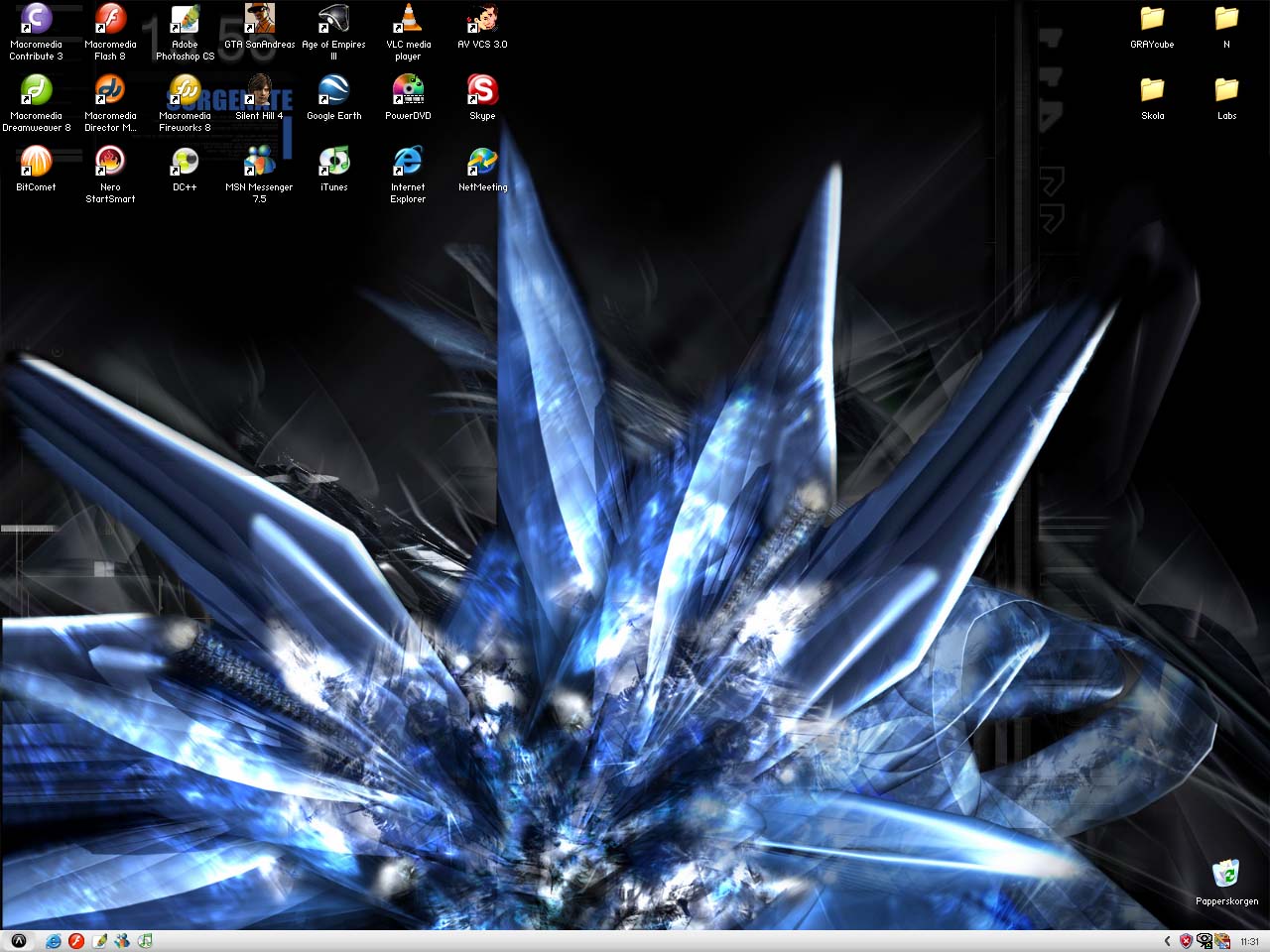Select the Macromedia Contribute 3 desktop icon
This screenshot has height=952, width=1270.
pyautogui.click(x=36, y=32)
